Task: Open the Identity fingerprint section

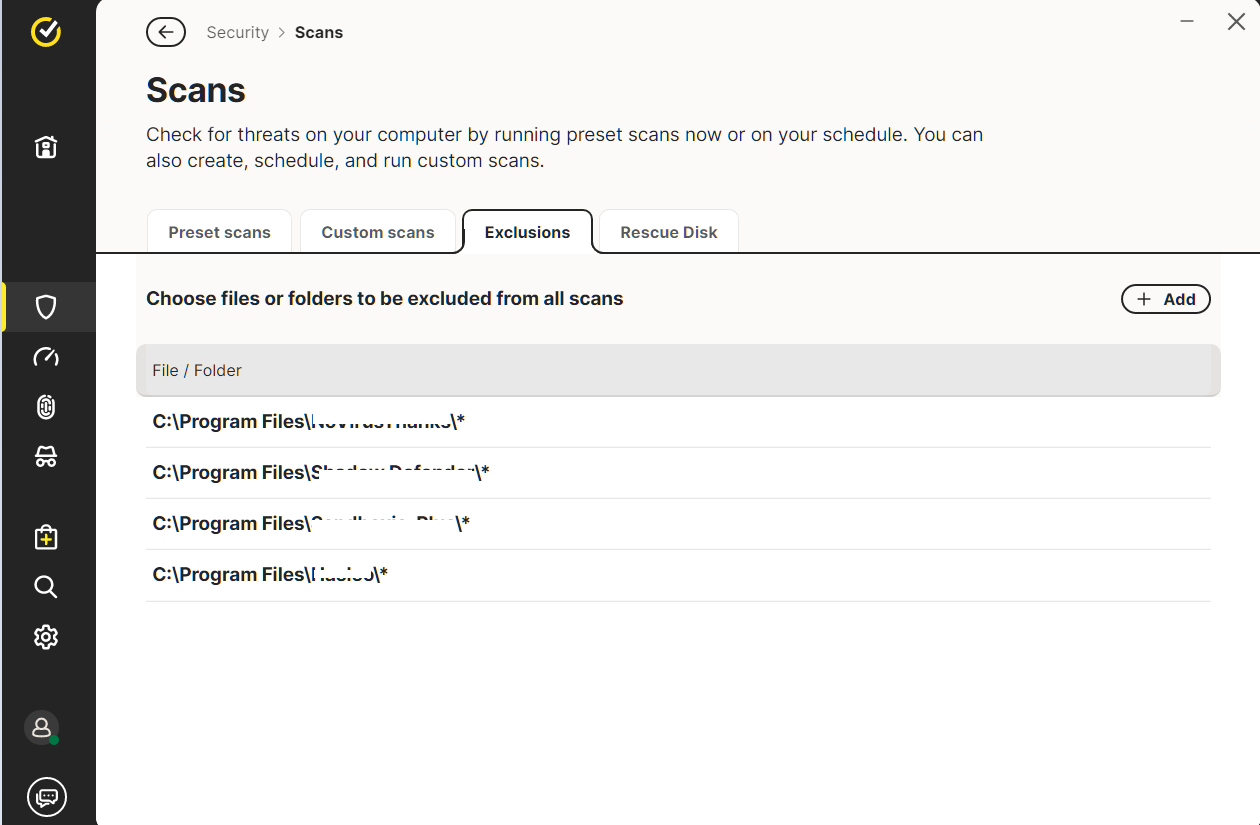Action: [x=46, y=407]
